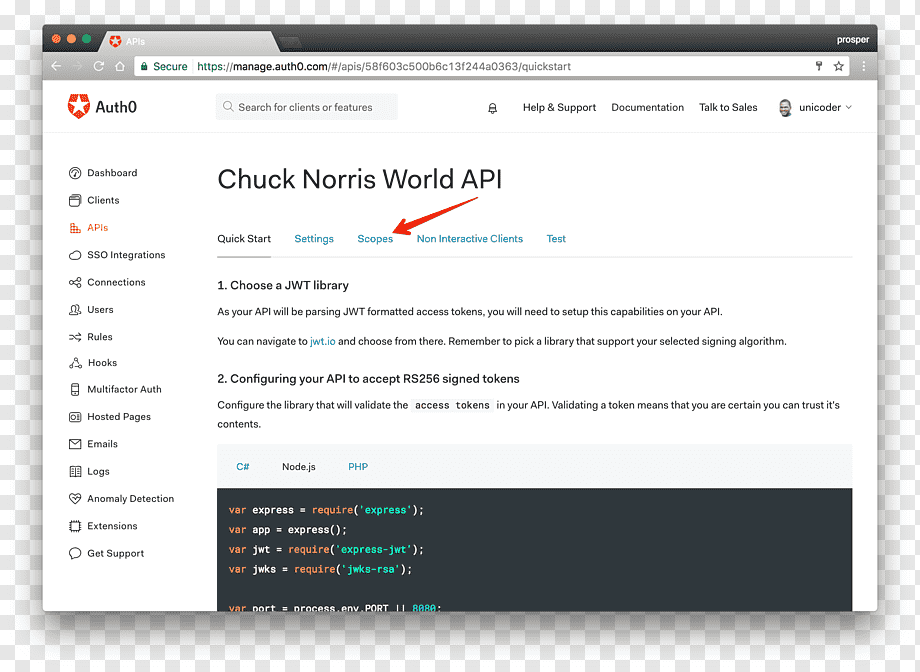
Task: Follow the jwt.io link
Action: tap(322, 341)
